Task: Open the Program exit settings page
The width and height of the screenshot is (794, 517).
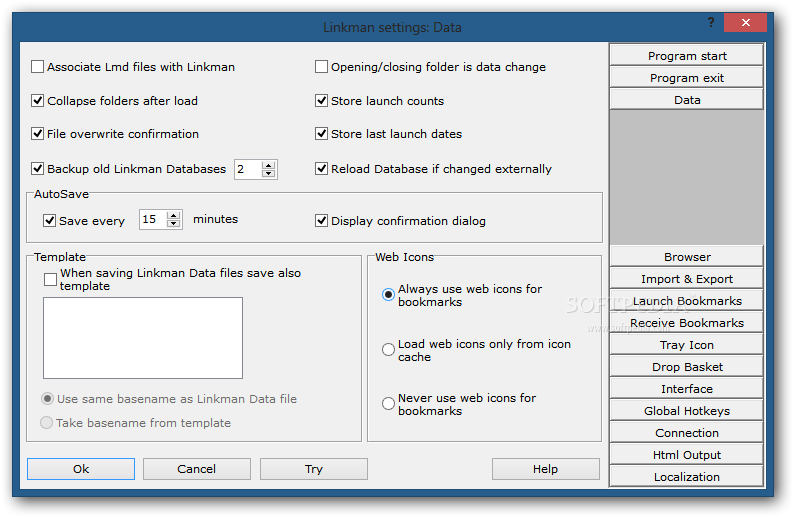Action: click(687, 77)
